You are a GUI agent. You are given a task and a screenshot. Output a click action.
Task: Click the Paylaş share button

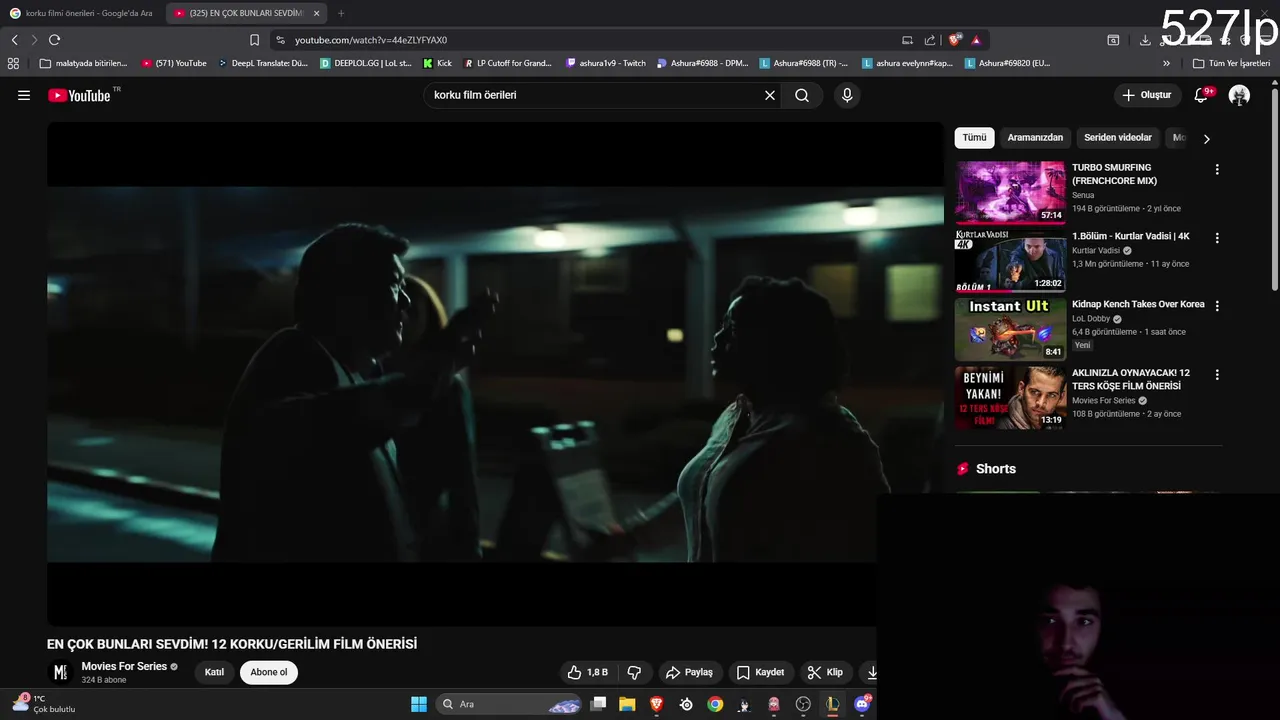pyautogui.click(x=689, y=672)
